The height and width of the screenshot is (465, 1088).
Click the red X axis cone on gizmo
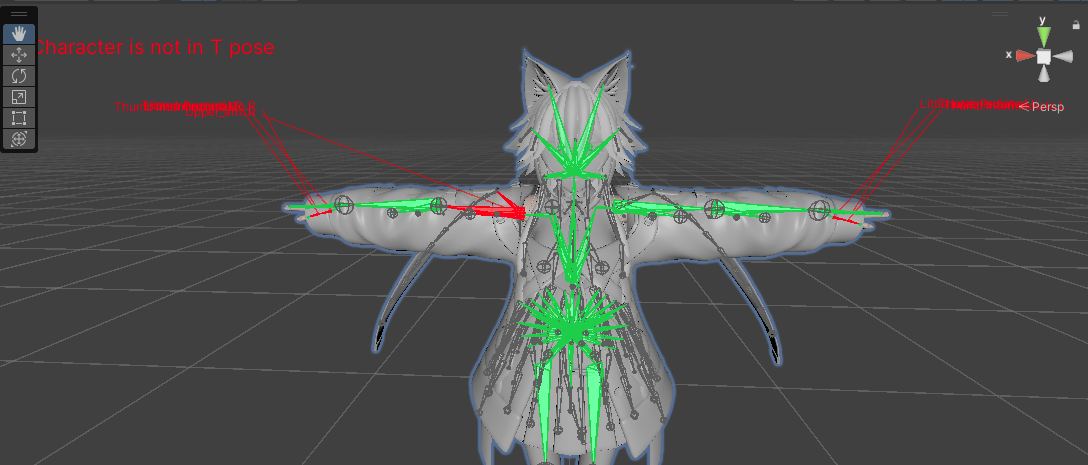tap(1025, 56)
